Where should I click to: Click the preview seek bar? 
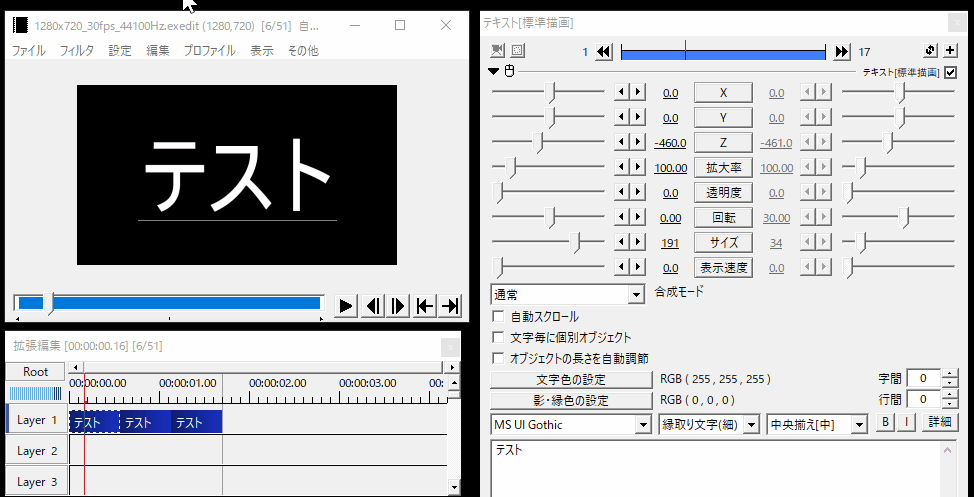pos(169,303)
